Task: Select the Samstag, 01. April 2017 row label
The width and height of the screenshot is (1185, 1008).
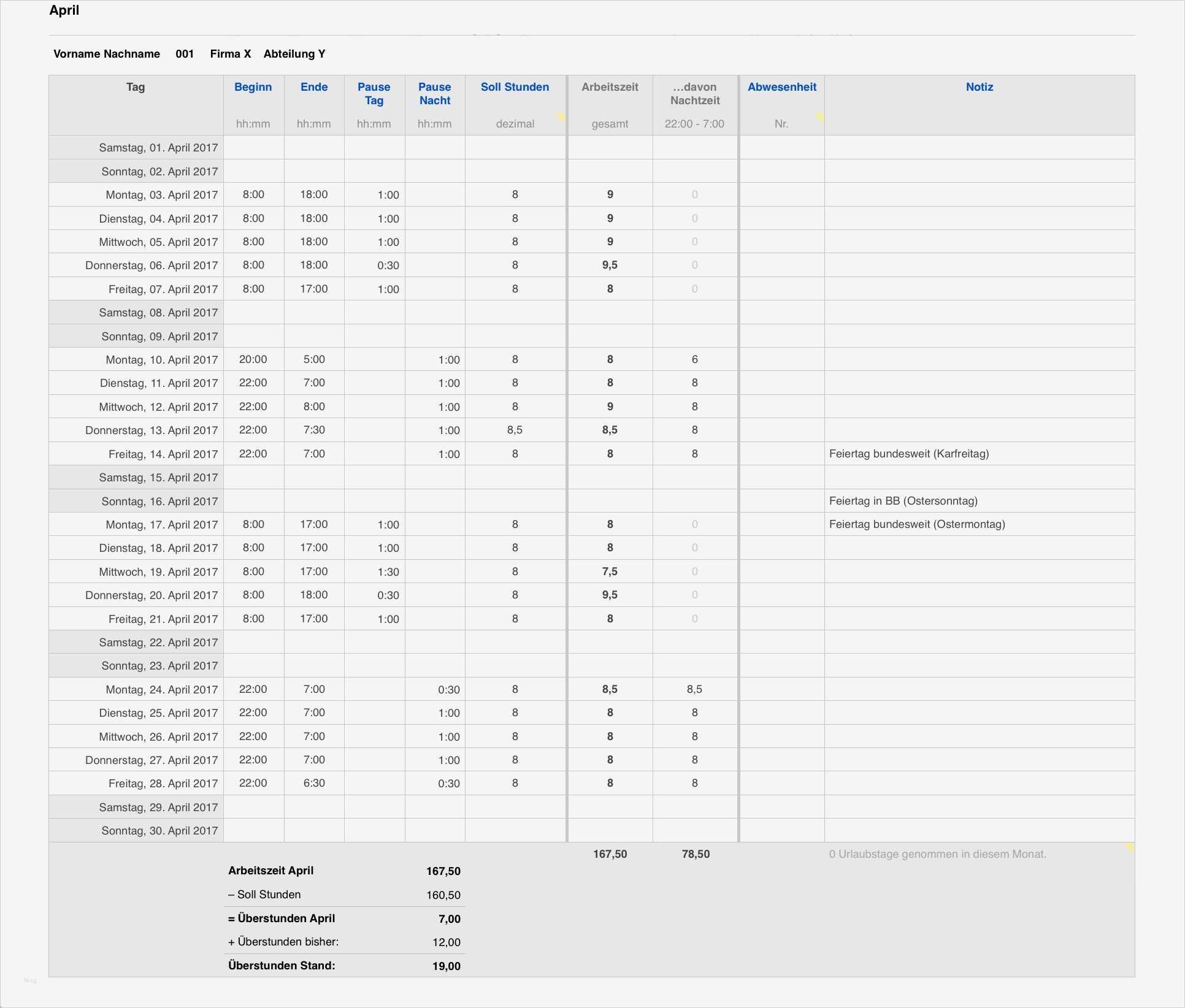Action: 158,147
